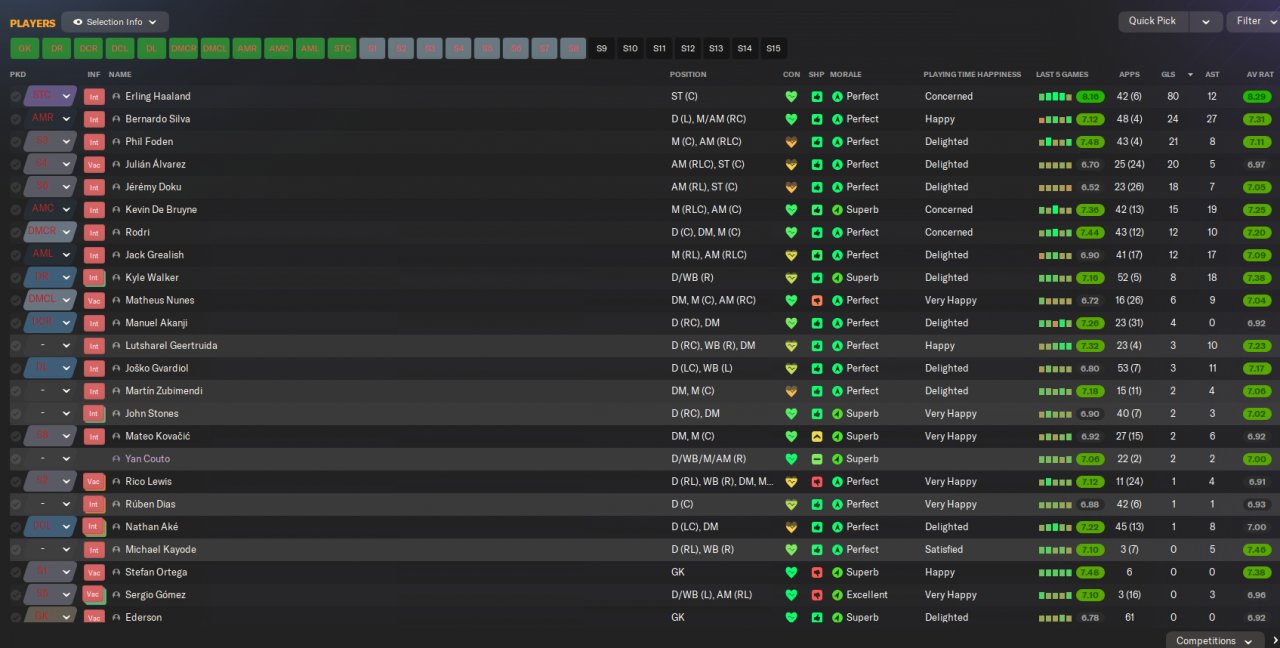Open the Selection Info dropdown
The width and height of the screenshot is (1280, 648).
pyautogui.click(x=115, y=22)
